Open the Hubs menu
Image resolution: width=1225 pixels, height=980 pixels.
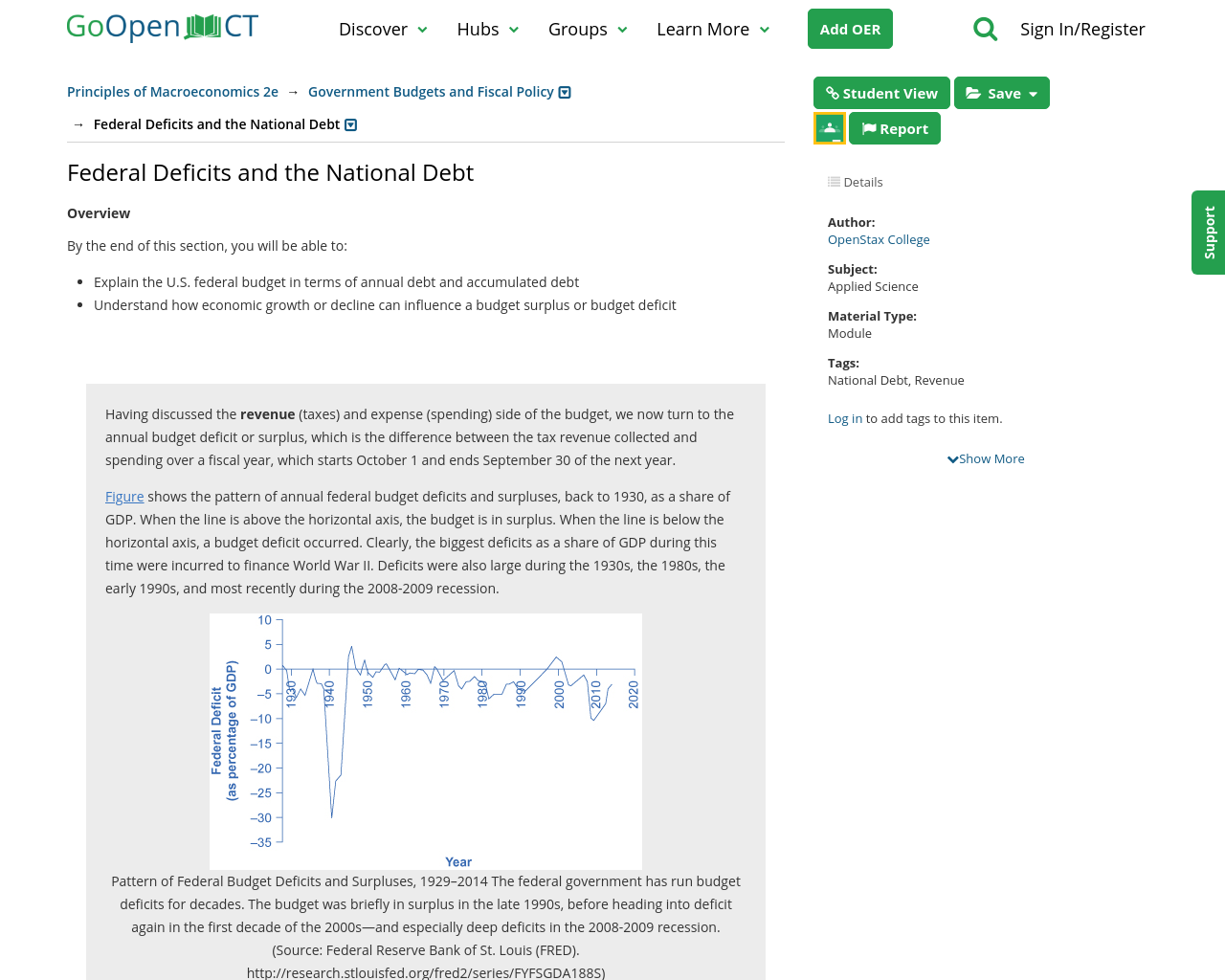point(488,30)
